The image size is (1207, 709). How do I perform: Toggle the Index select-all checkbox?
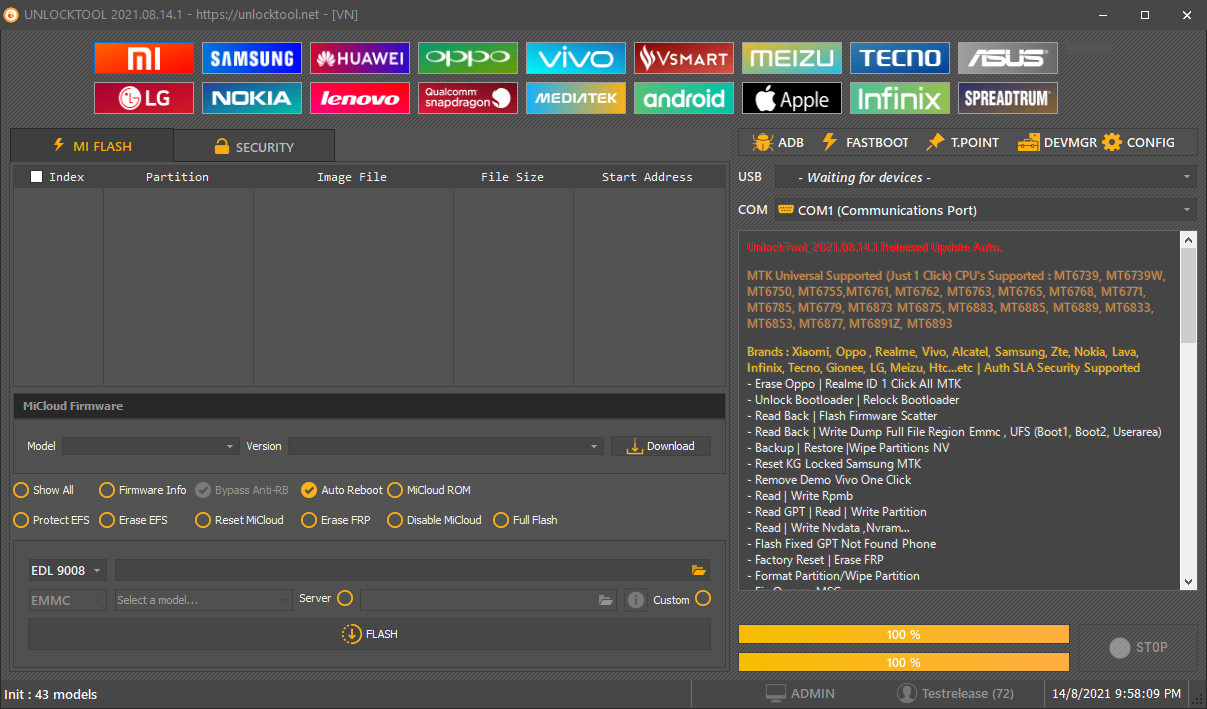tap(37, 177)
